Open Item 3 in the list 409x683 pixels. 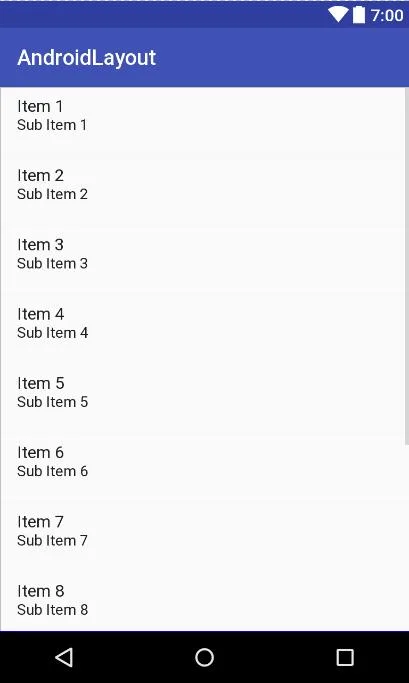point(203,254)
